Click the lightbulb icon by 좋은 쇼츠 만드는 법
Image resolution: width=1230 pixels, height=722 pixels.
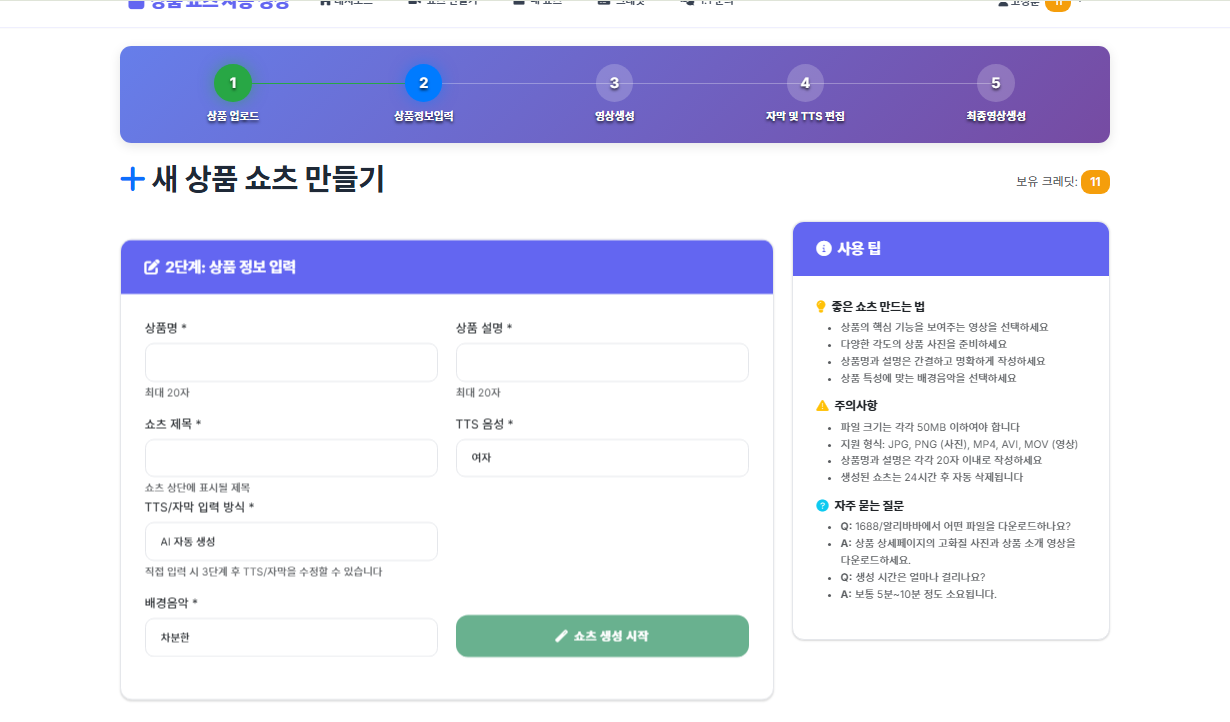822,306
